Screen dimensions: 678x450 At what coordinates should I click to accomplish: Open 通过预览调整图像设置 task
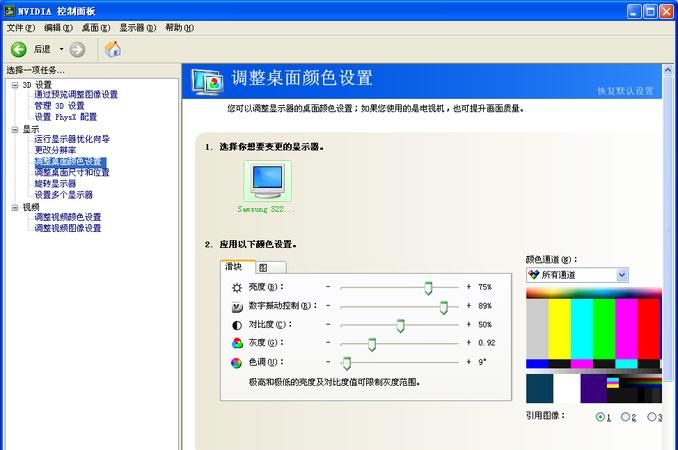[76, 94]
